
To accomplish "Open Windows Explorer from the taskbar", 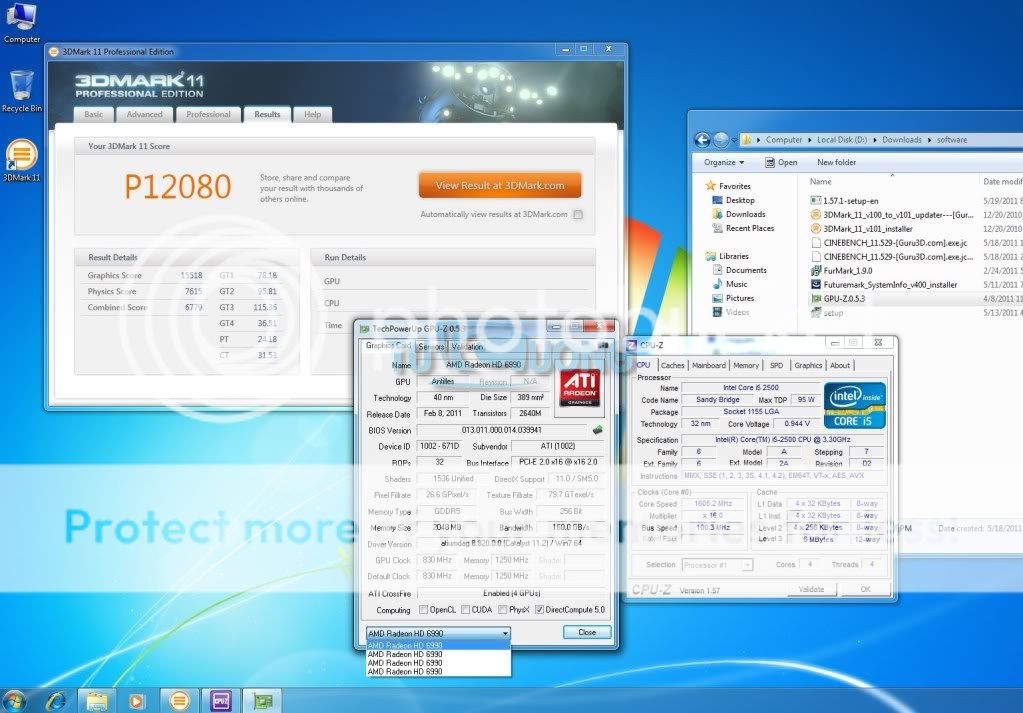I will pyautogui.click(x=97, y=701).
